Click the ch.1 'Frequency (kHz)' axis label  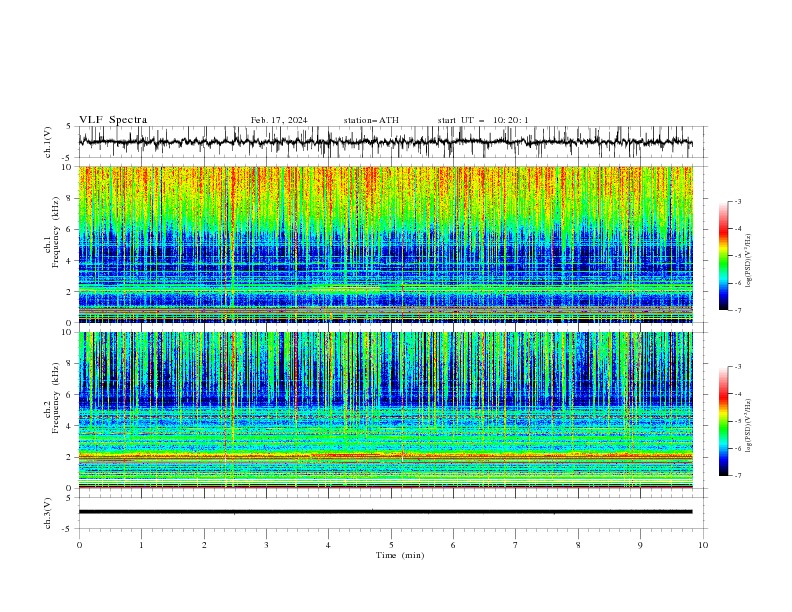[55, 233]
